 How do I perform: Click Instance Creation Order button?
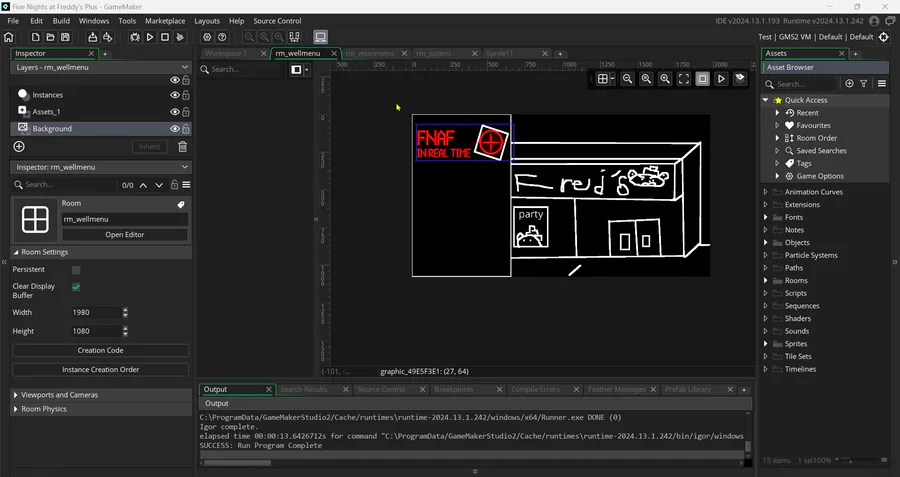(100, 370)
